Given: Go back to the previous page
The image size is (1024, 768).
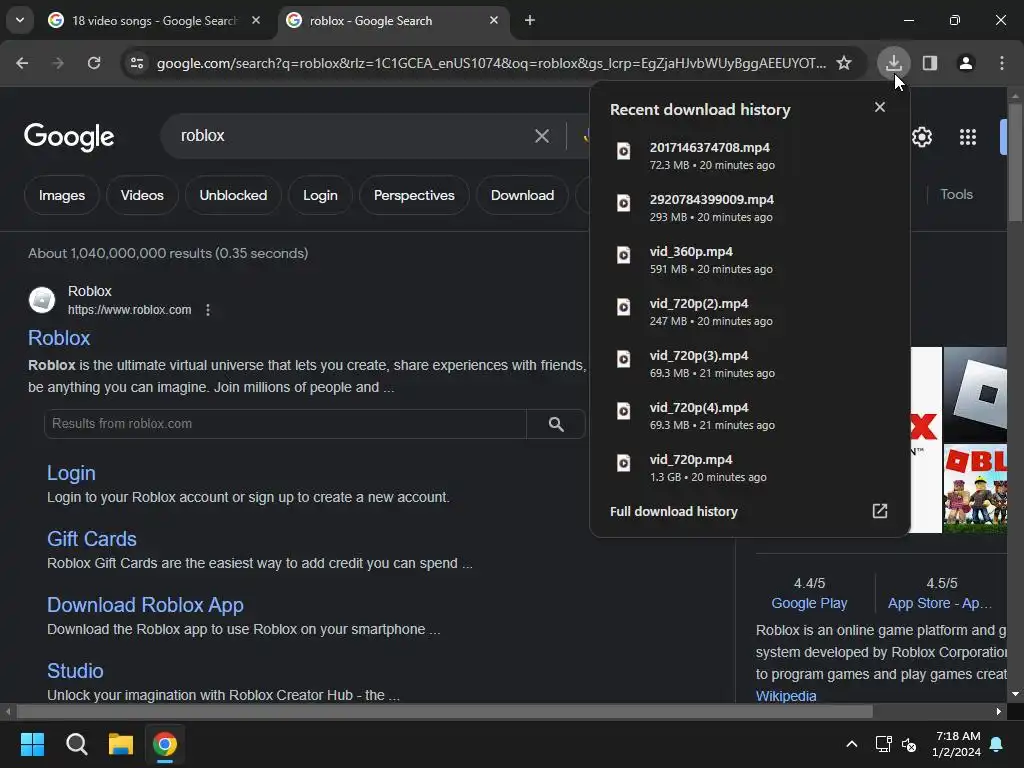Looking at the screenshot, I should point(22,63).
